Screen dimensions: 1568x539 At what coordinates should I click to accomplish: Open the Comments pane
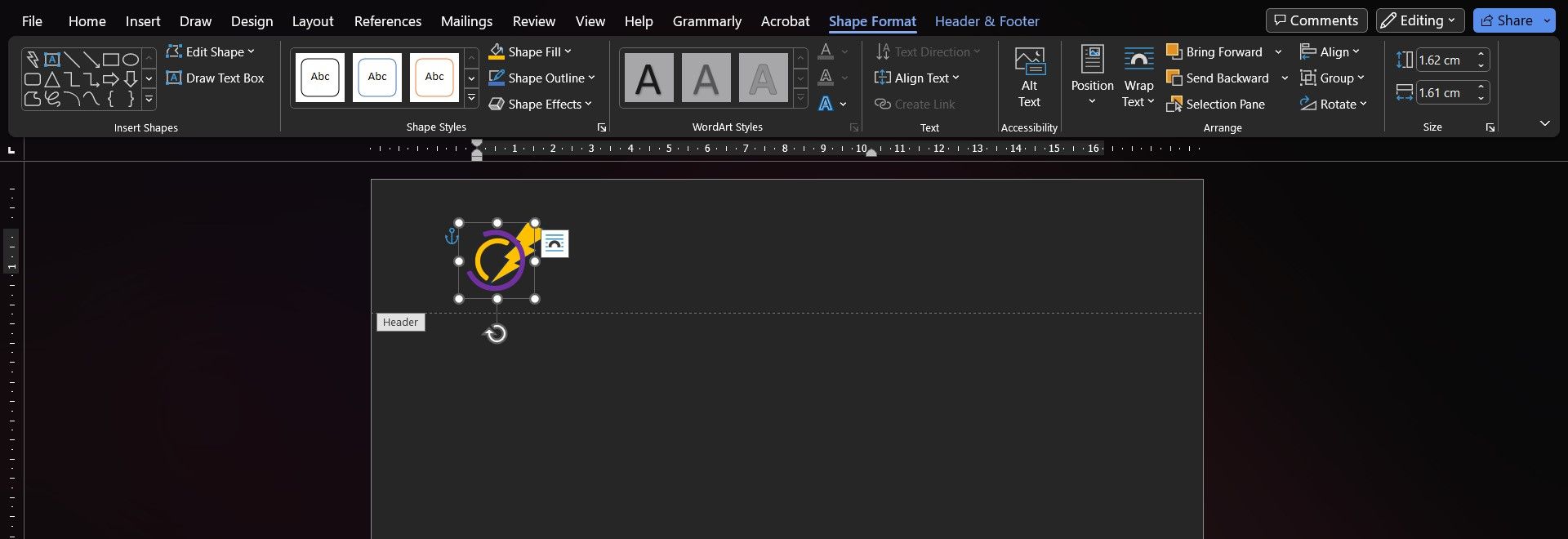1316,20
